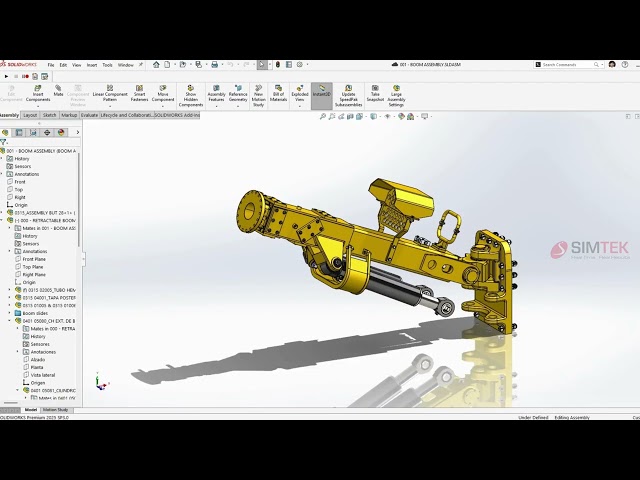This screenshot has height=480, width=640.
Task: Expand the 0315_ASSEMBLY BUT node
Action: 2,213
